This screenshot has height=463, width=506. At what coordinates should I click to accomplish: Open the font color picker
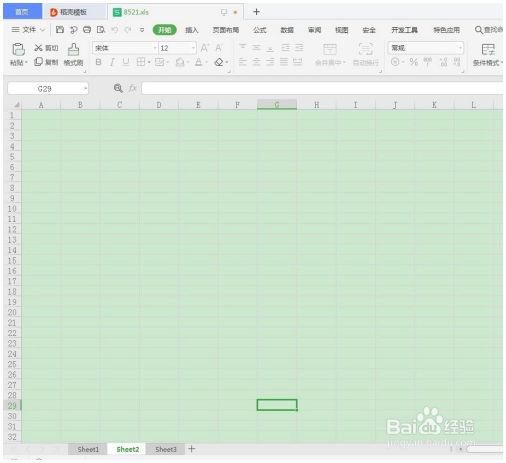point(198,62)
